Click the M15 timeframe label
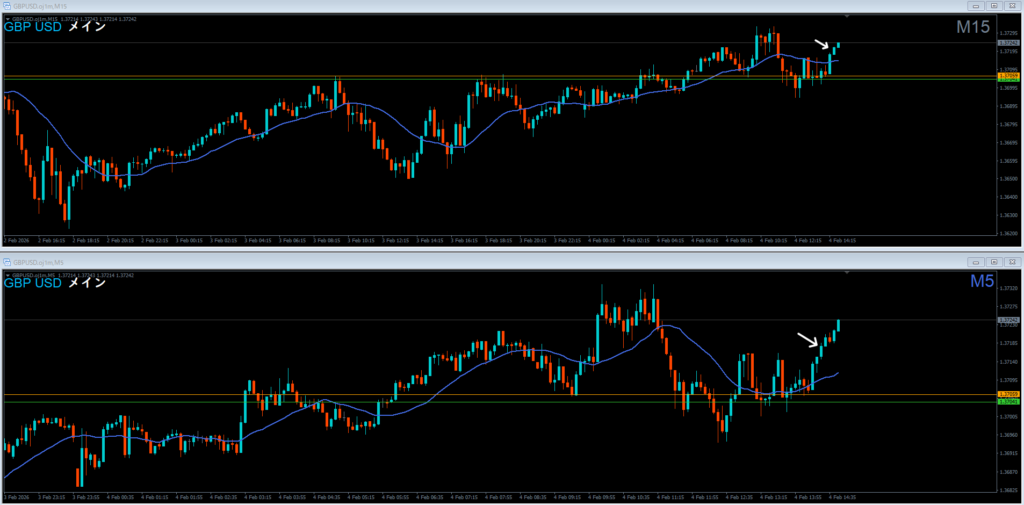The height and width of the screenshot is (505, 1024). click(972, 28)
